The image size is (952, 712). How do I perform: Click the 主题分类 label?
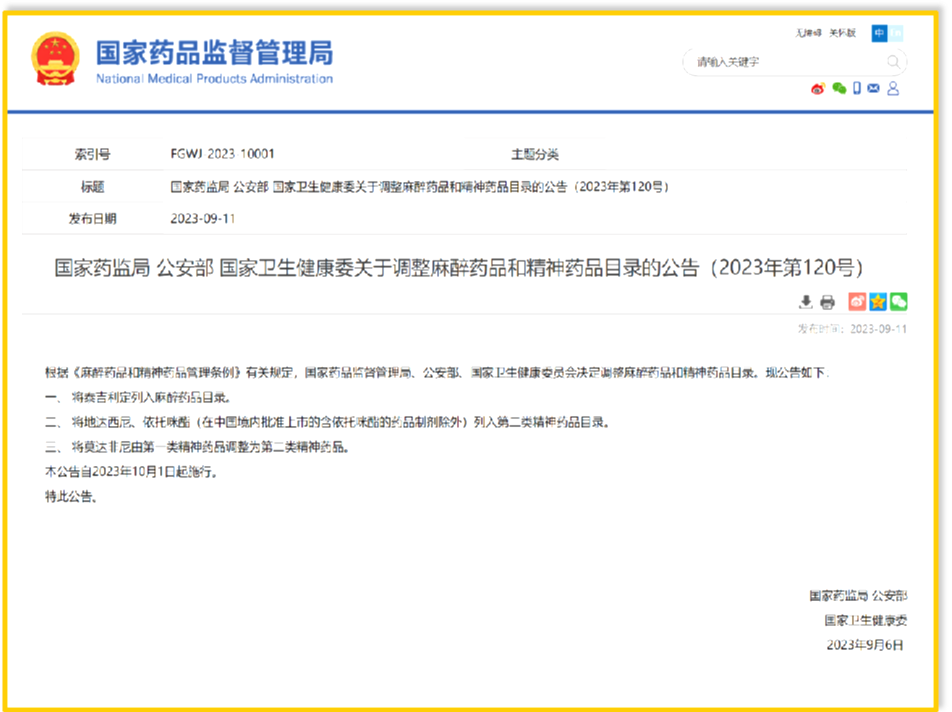coord(534,154)
